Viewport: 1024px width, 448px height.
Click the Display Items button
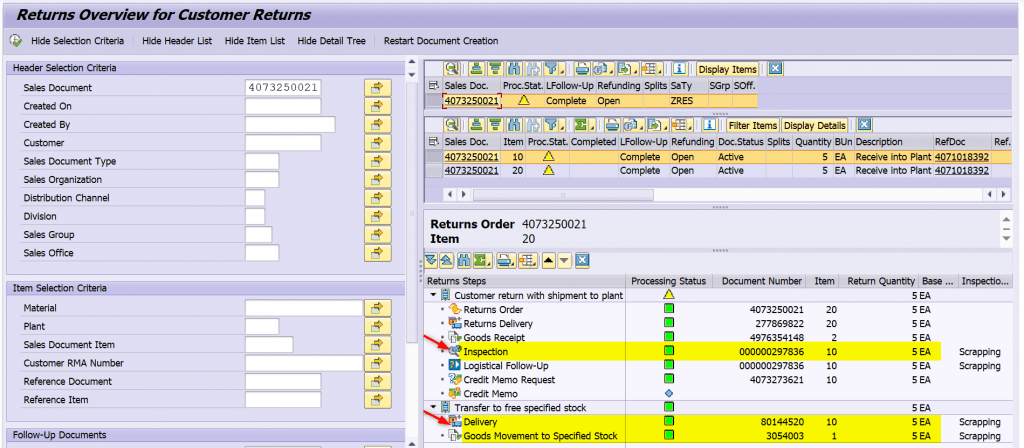point(728,69)
